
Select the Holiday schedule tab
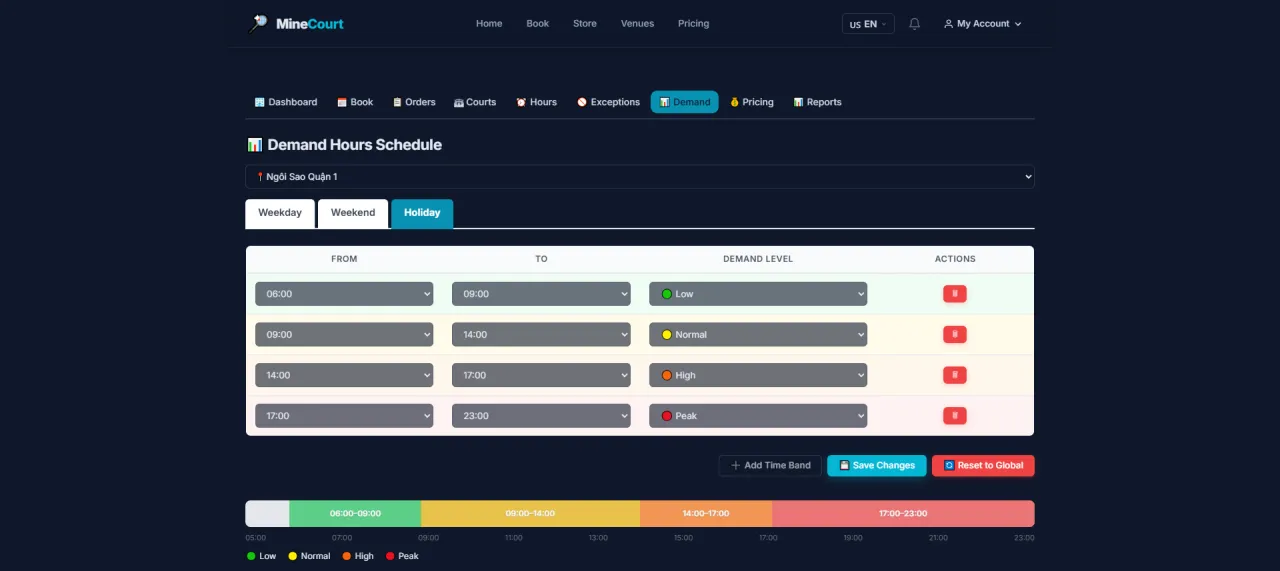[x=422, y=213]
